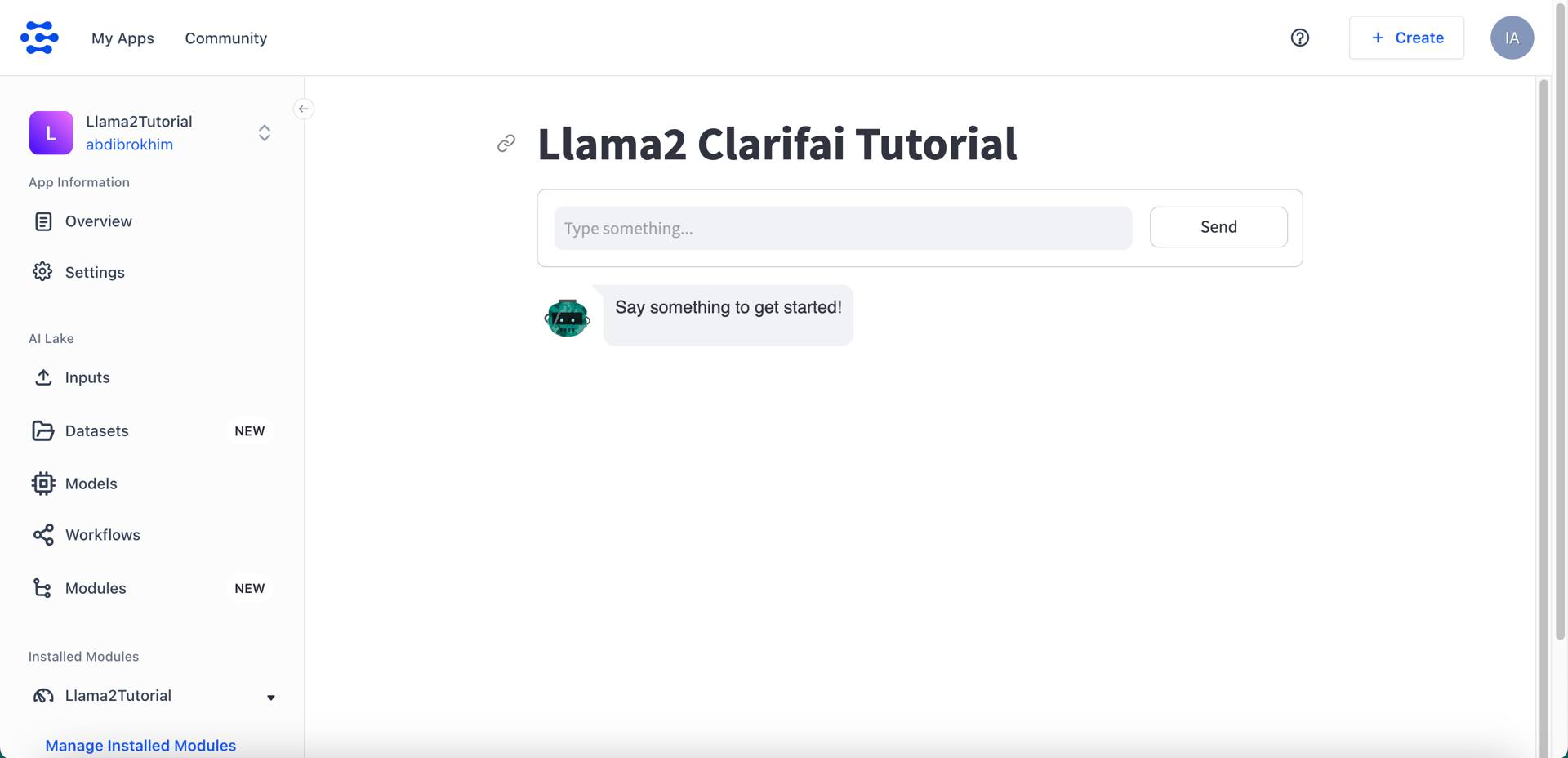The height and width of the screenshot is (758, 1568).
Task: Open the Llama2Tutorial app switcher chevrons
Action: point(265,133)
